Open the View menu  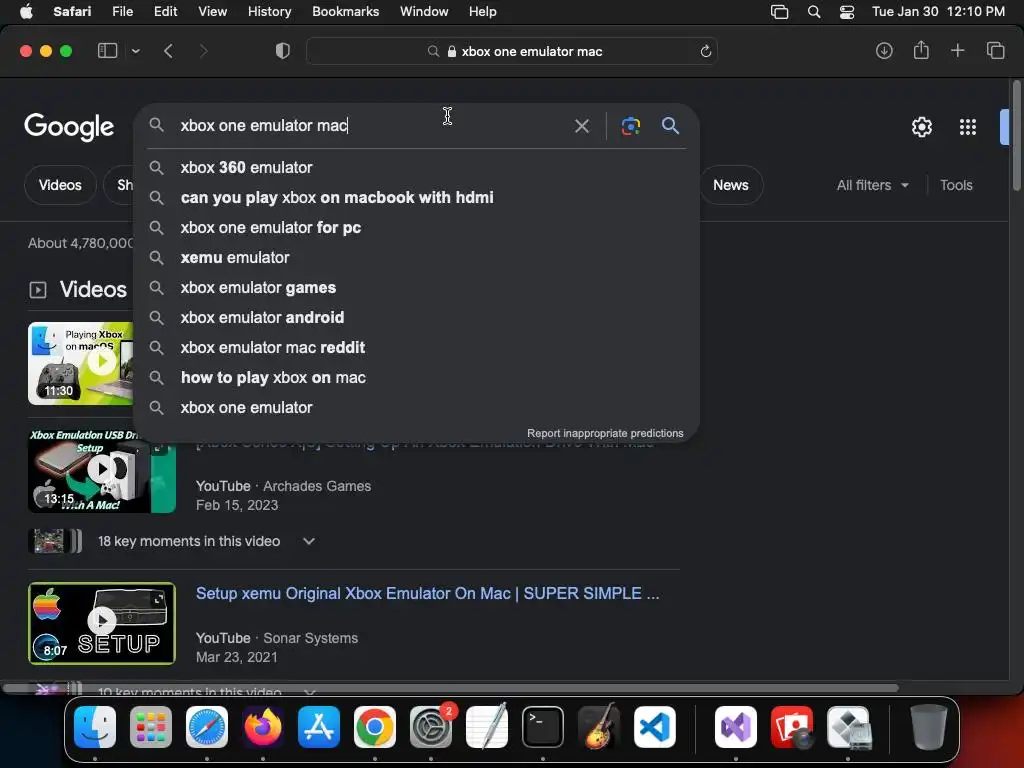pyautogui.click(x=212, y=12)
